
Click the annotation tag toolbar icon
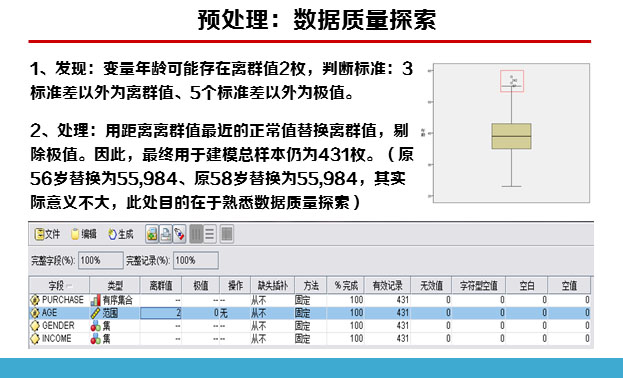point(180,234)
